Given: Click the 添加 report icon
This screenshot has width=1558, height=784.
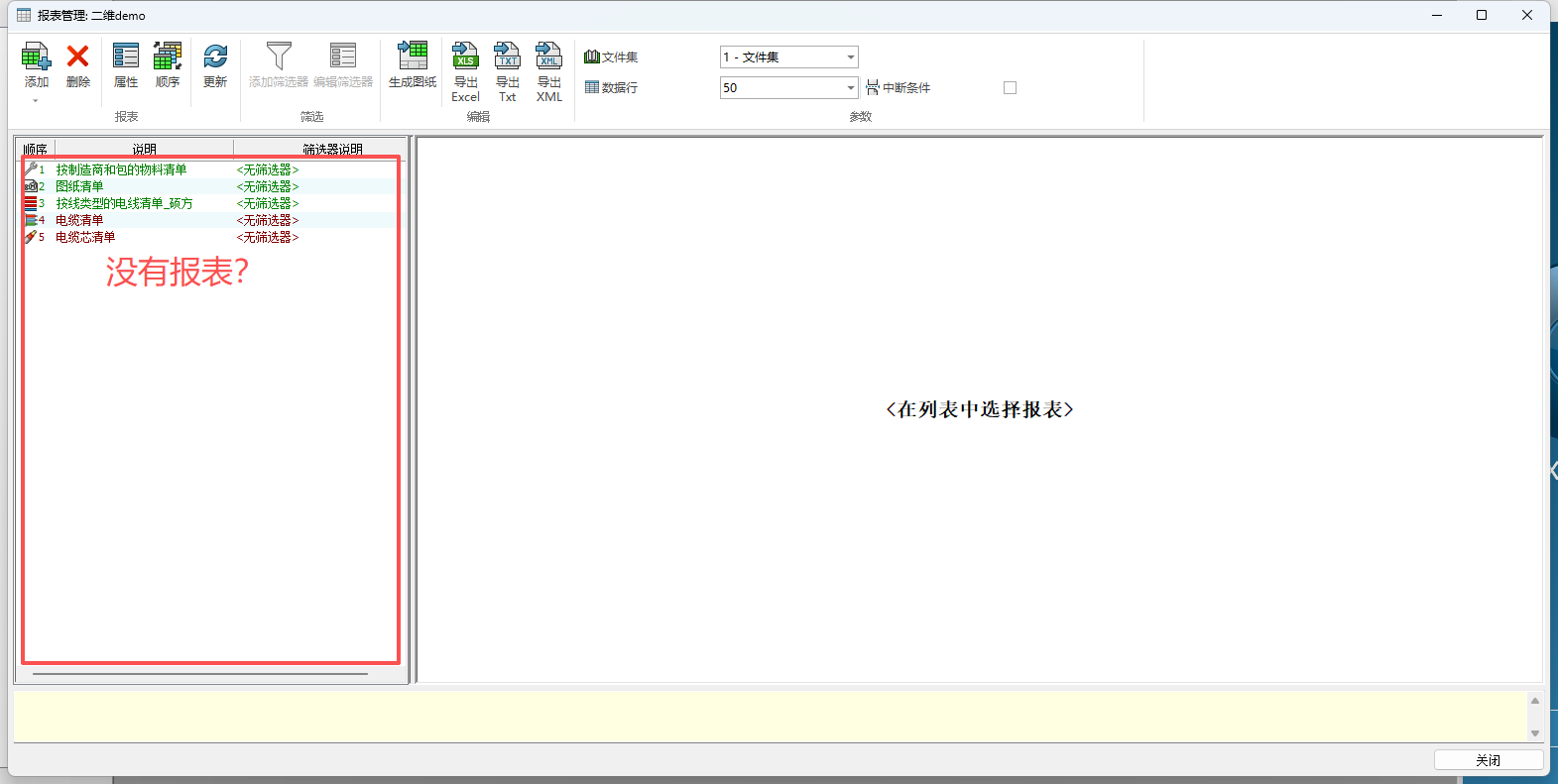Looking at the screenshot, I should [x=36, y=56].
